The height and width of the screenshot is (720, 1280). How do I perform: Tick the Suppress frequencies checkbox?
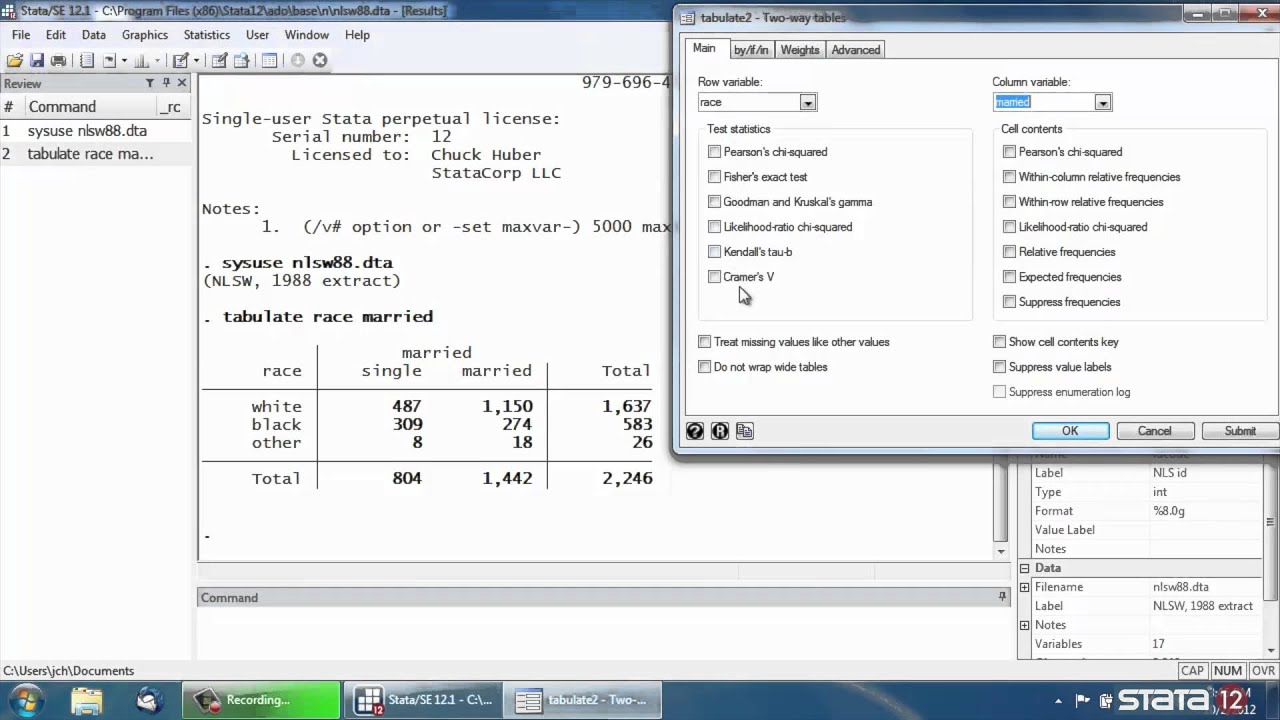coord(1009,302)
